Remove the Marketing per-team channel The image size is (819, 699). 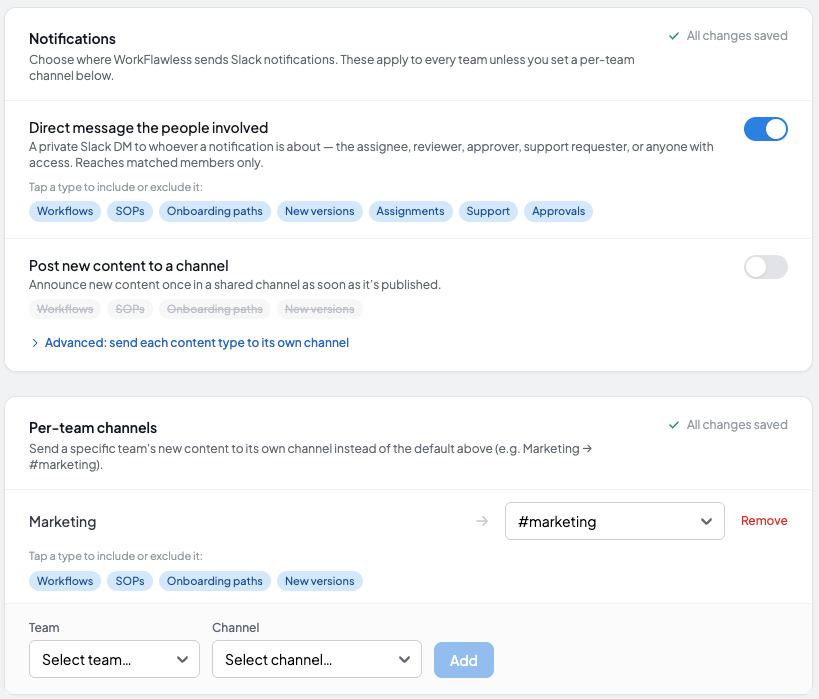pyautogui.click(x=764, y=520)
